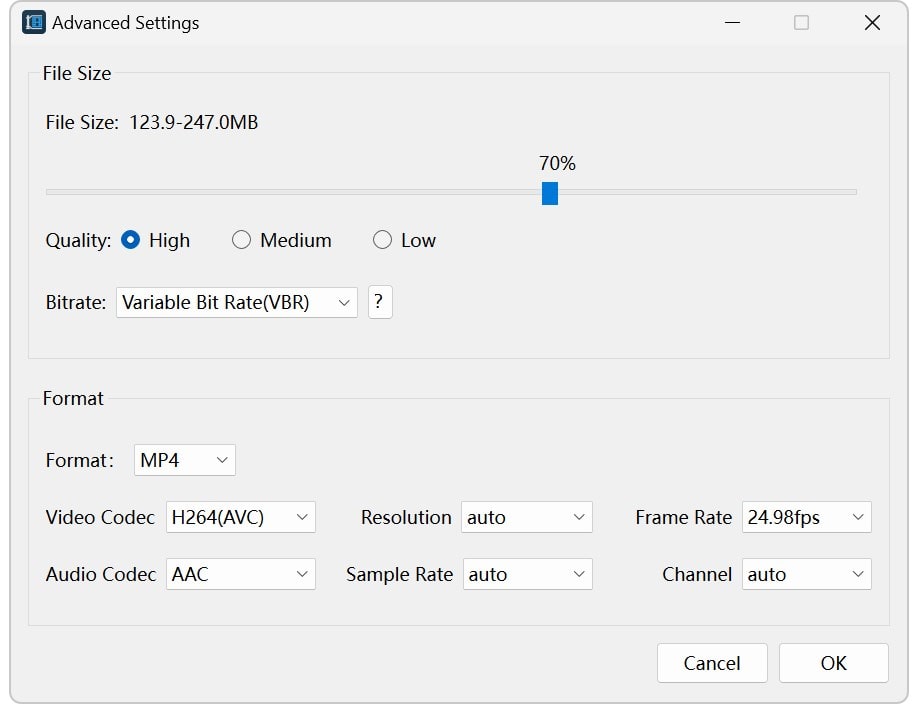
Task: Click the minimize button in the title bar
Action: pyautogui.click(x=732, y=22)
